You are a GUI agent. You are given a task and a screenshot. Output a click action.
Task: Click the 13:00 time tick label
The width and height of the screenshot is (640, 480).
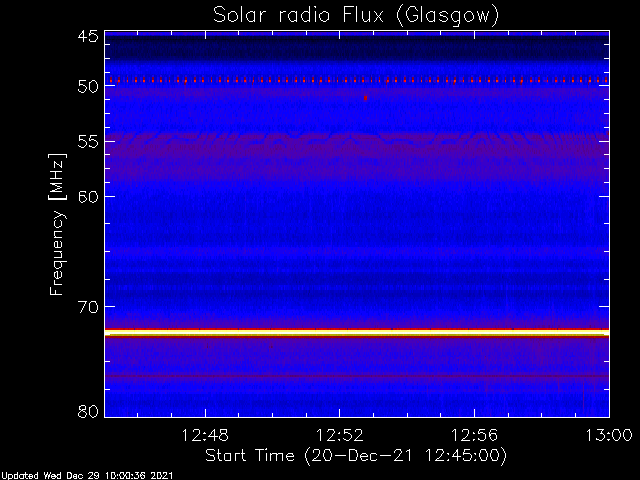[x=609, y=435]
